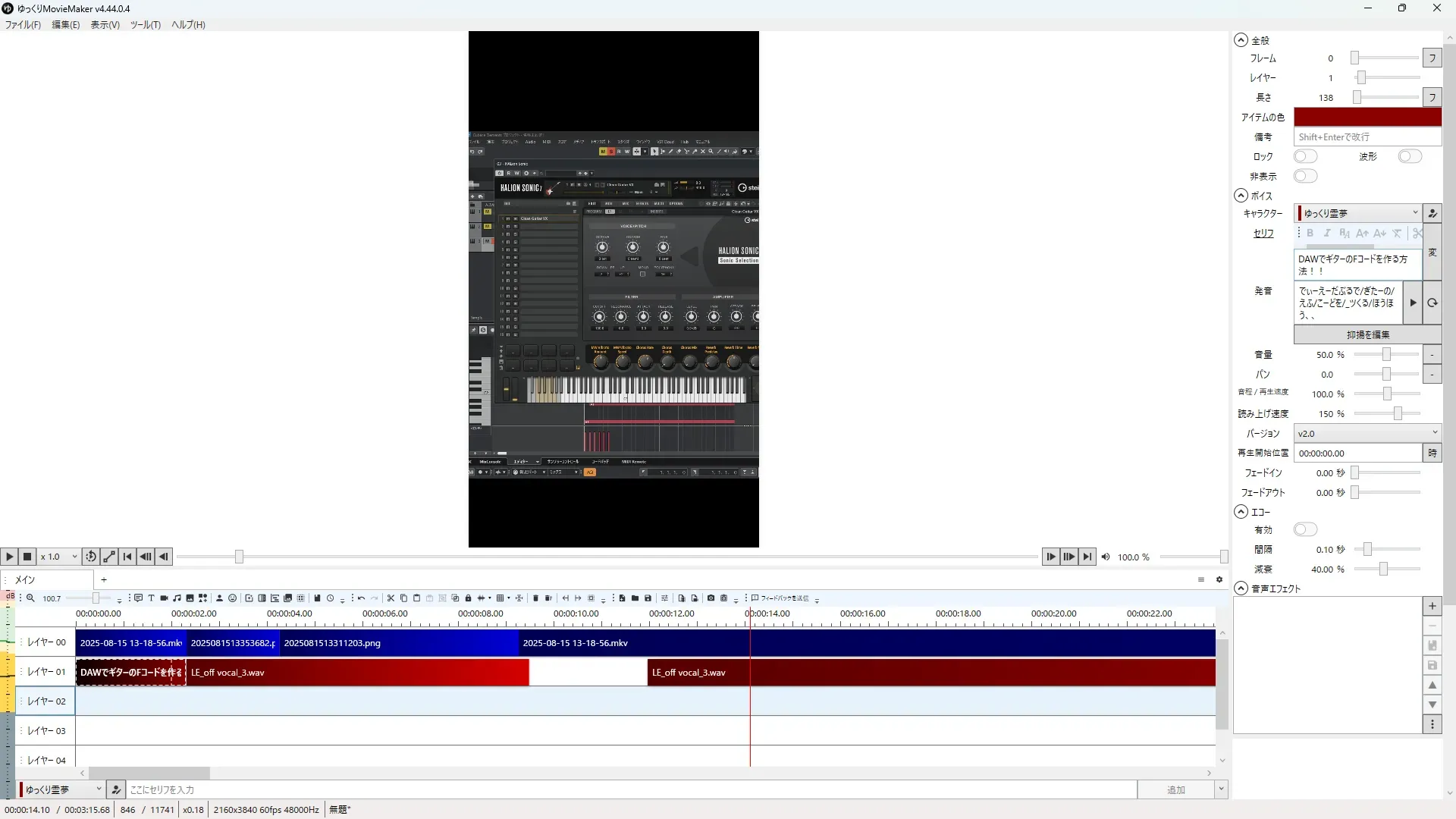1456x819 pixels.
Task: Toggle the ロック switch on
Action: 1305,156
